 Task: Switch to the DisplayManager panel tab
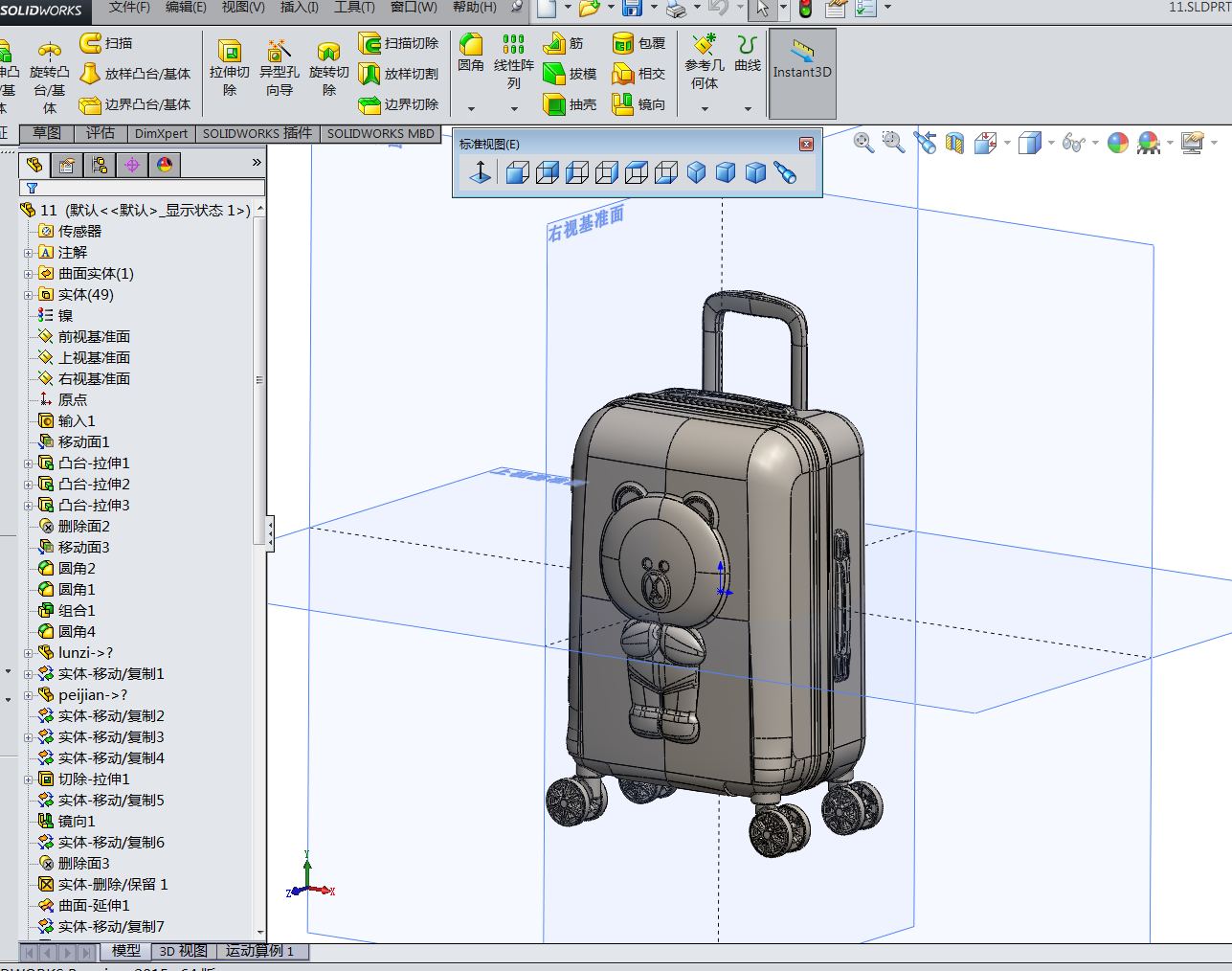click(x=165, y=165)
